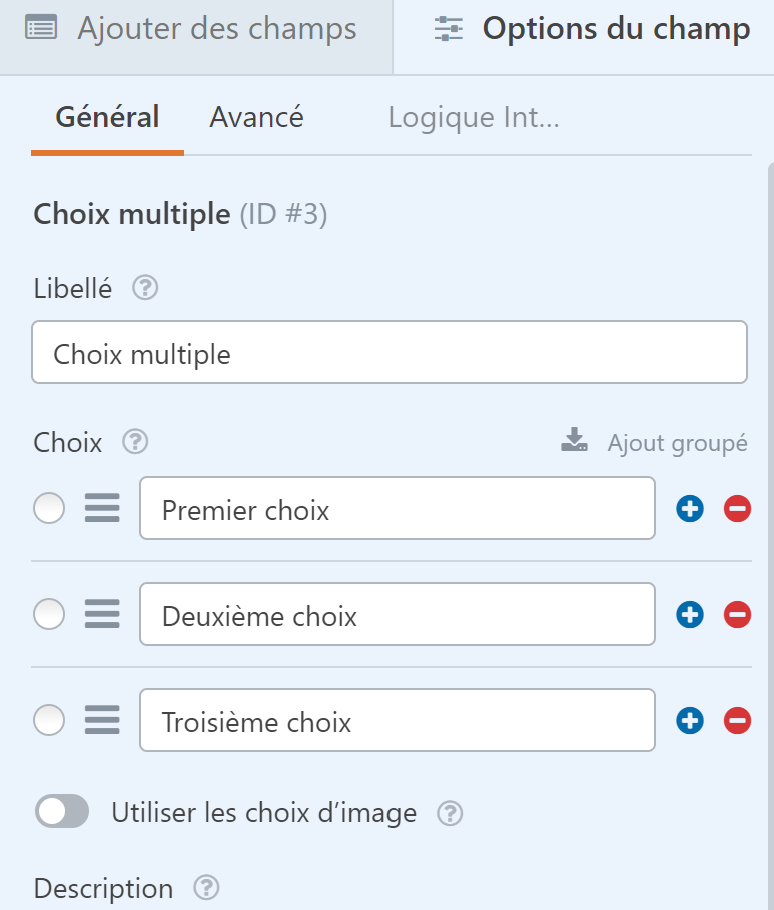Remove the Deuxième choix option
The width and height of the screenshot is (774, 910).
(737, 615)
